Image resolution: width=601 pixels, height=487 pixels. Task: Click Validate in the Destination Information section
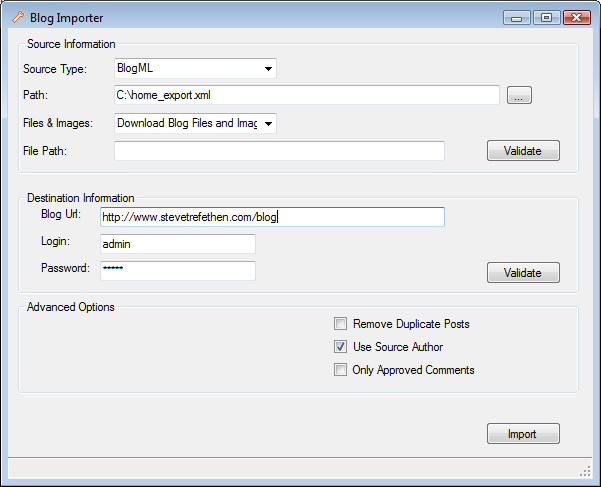[x=523, y=273]
